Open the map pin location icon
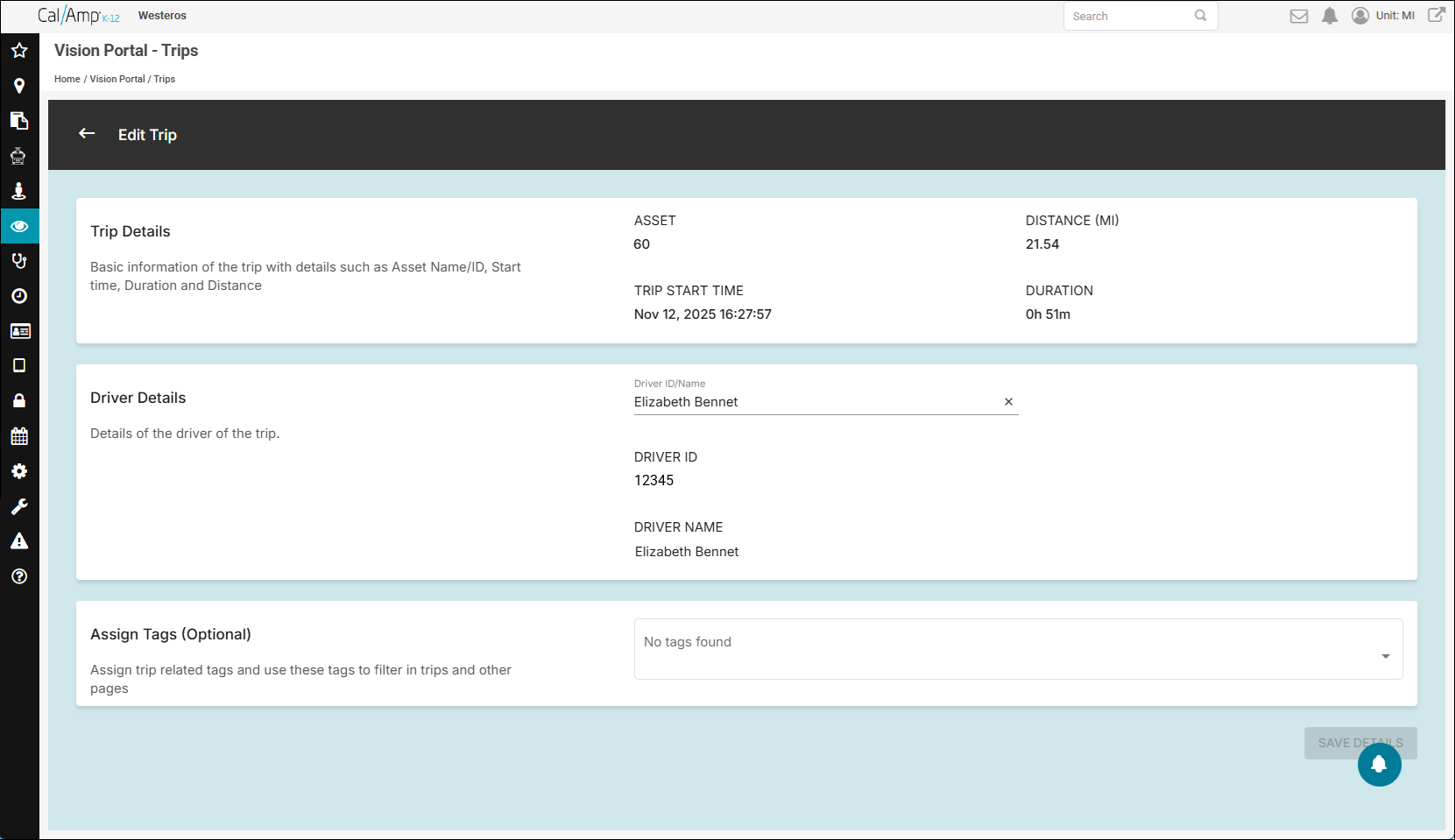 coord(19,86)
